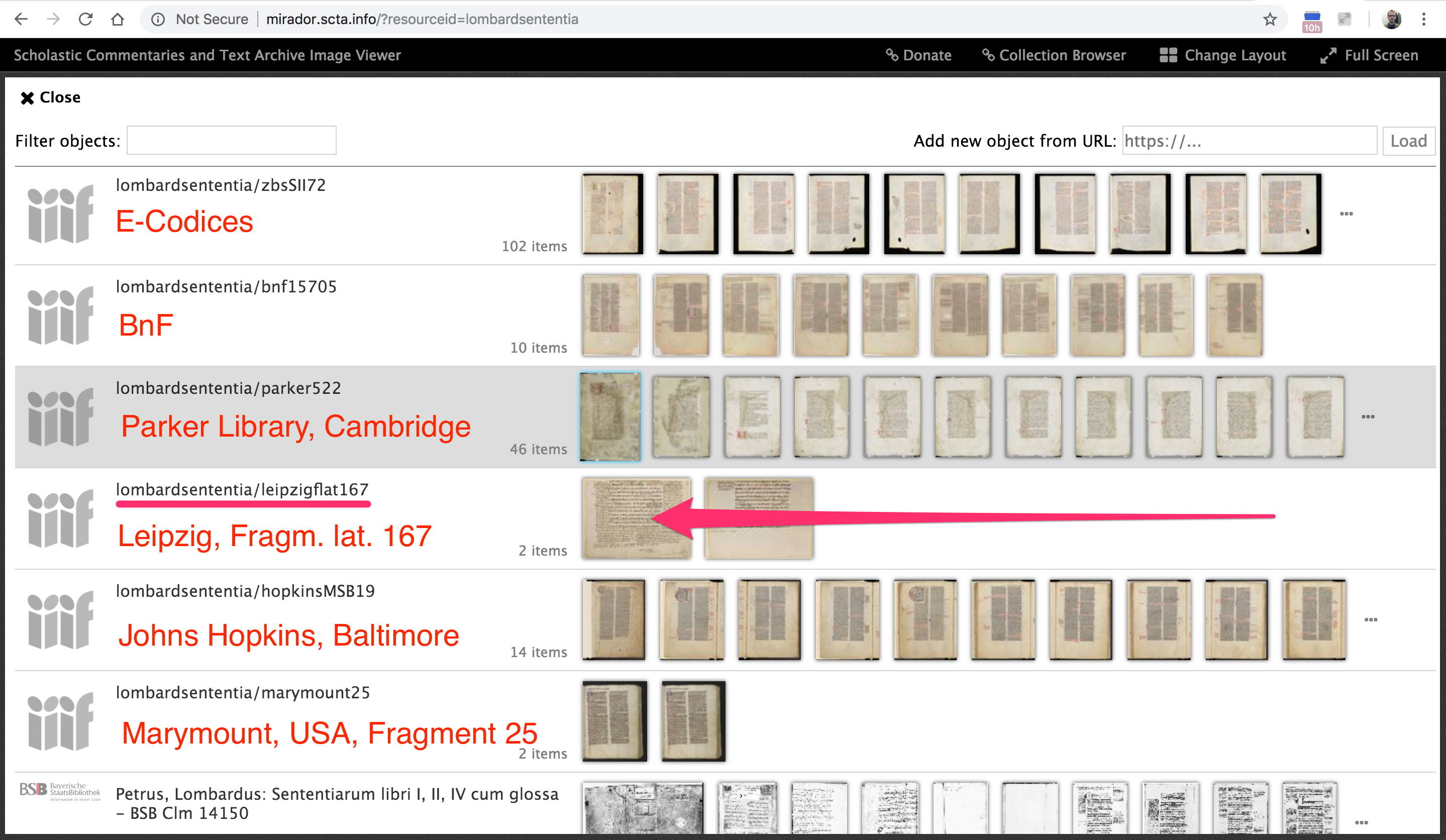Open the Collection Browser
1446x840 pixels.
(x=1054, y=55)
